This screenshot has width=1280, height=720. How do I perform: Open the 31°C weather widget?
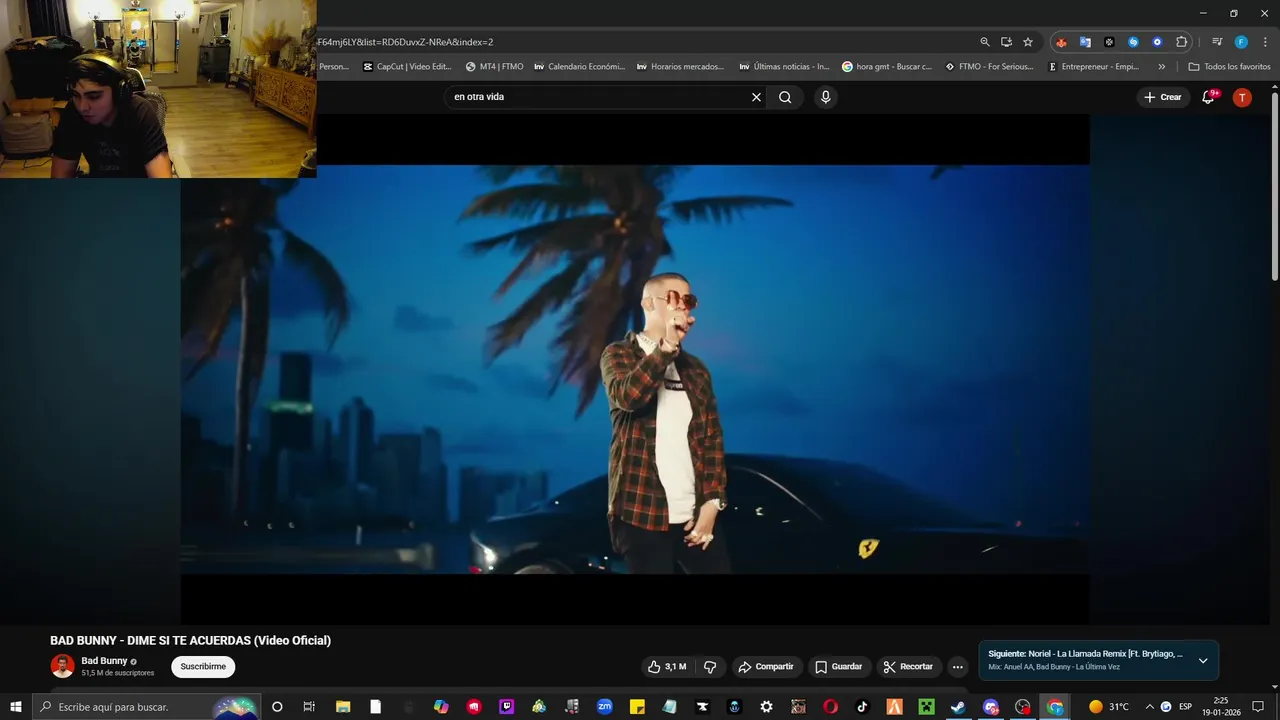1109,707
